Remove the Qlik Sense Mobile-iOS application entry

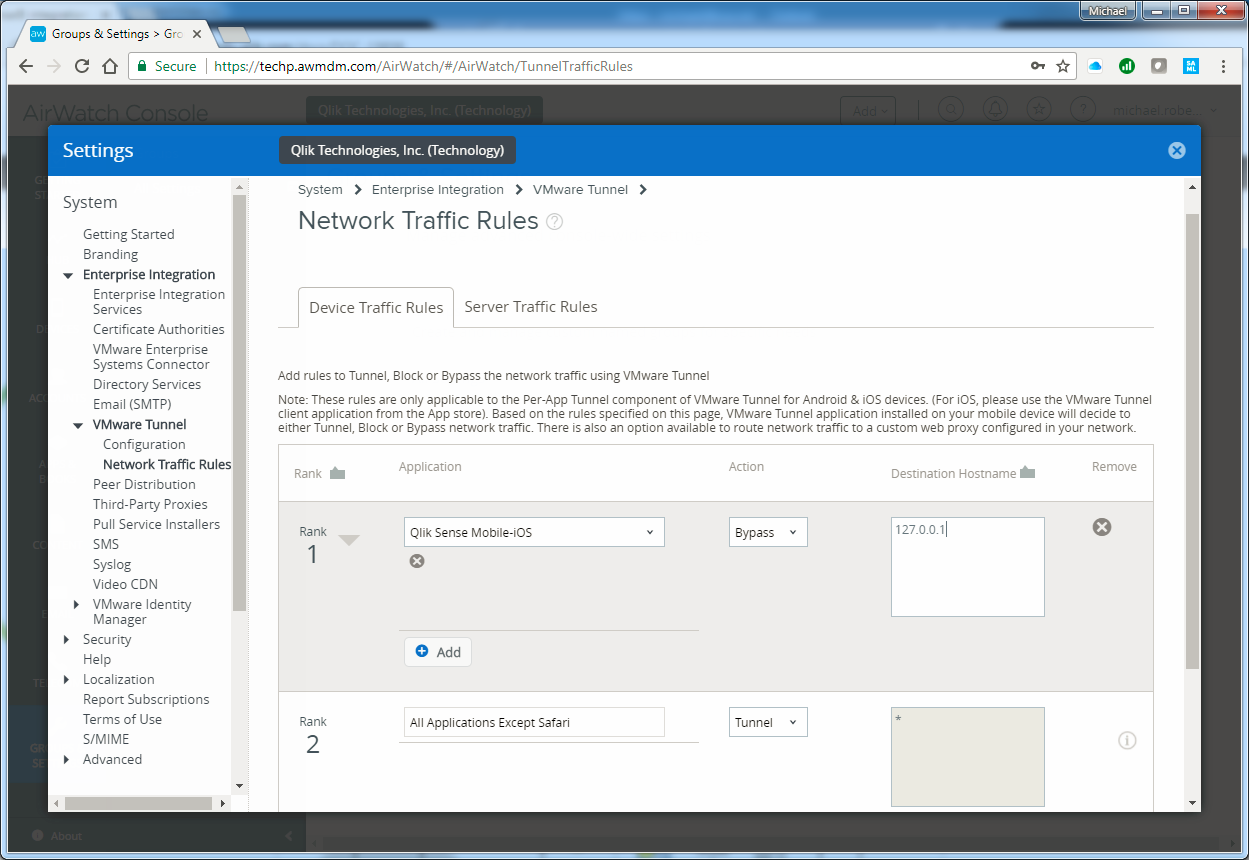pos(417,561)
